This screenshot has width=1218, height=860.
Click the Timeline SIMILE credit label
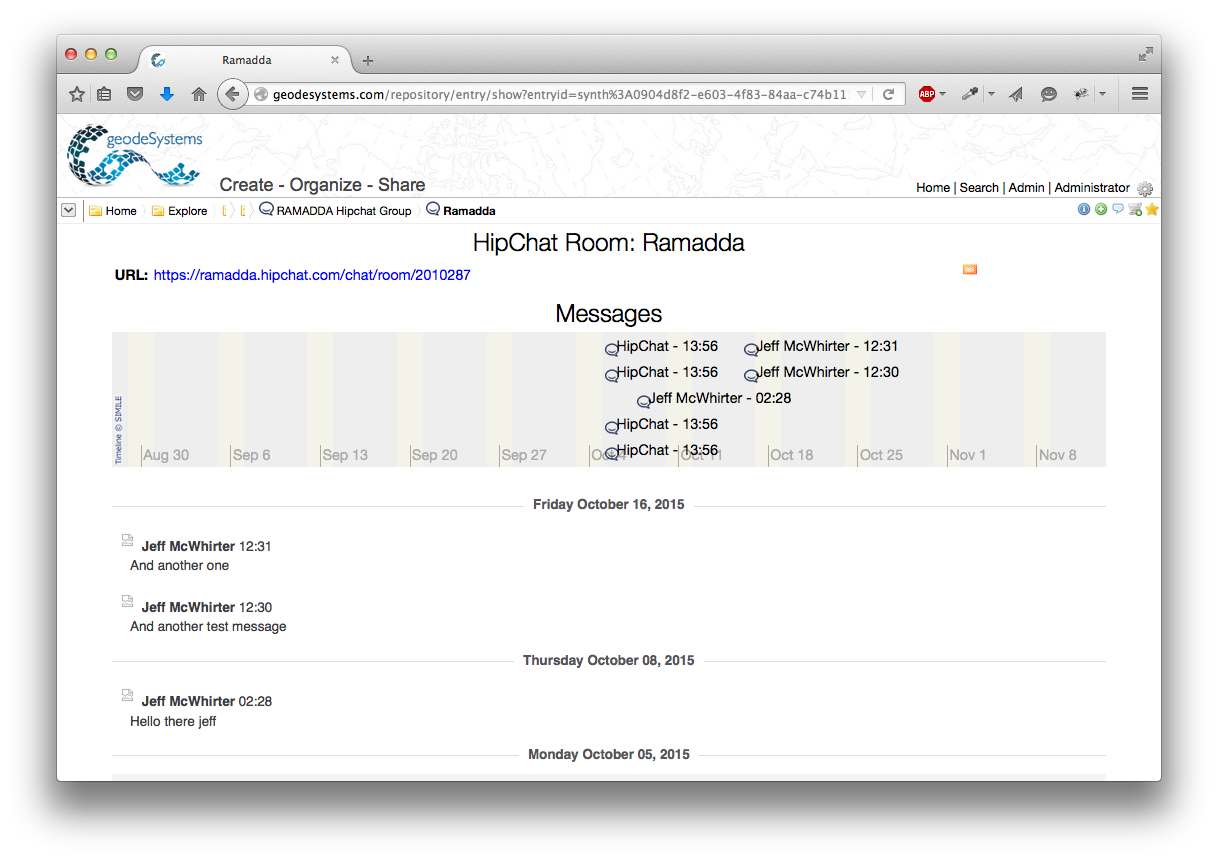pos(118,430)
